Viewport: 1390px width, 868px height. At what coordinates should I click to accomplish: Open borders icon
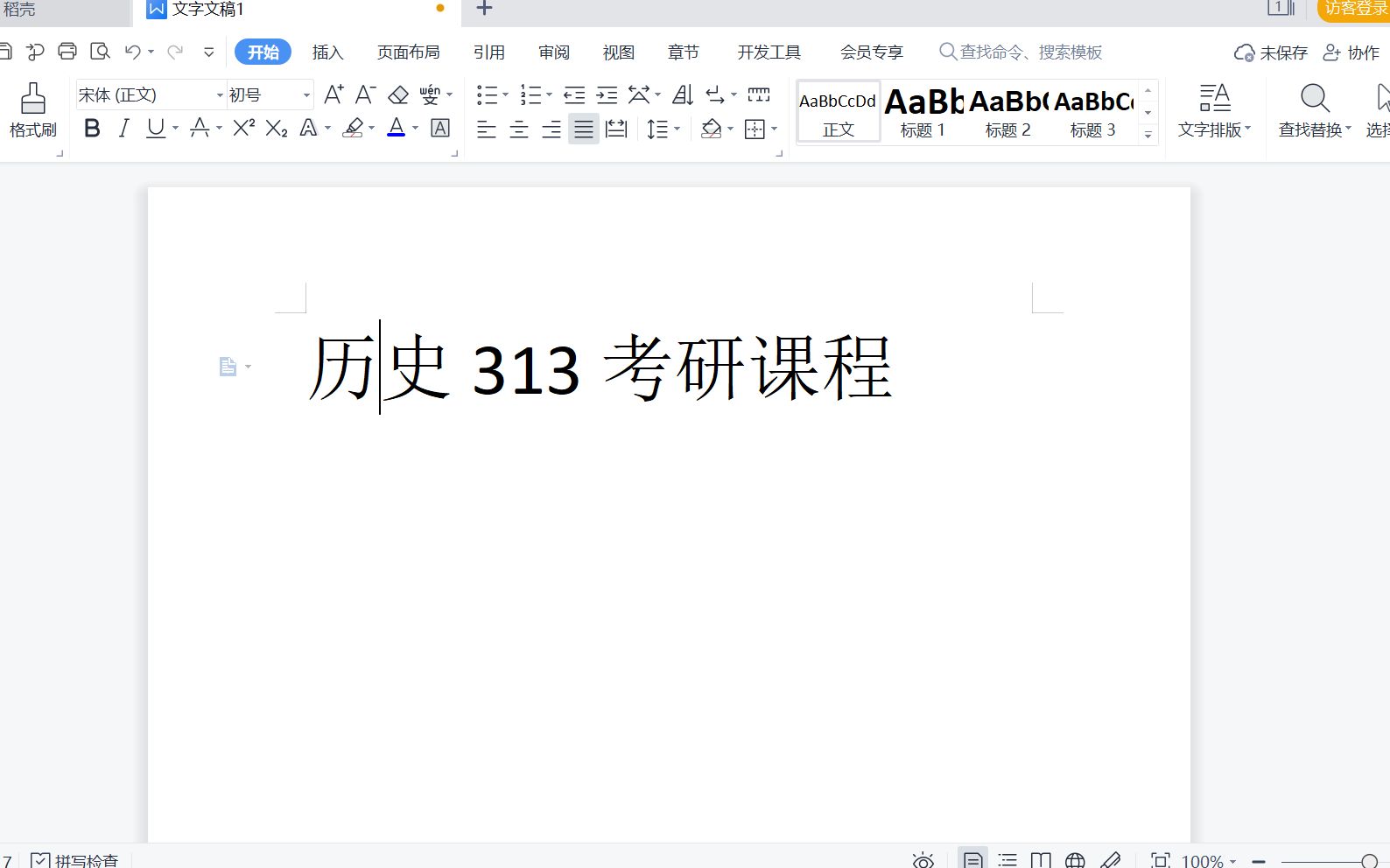coord(755,129)
